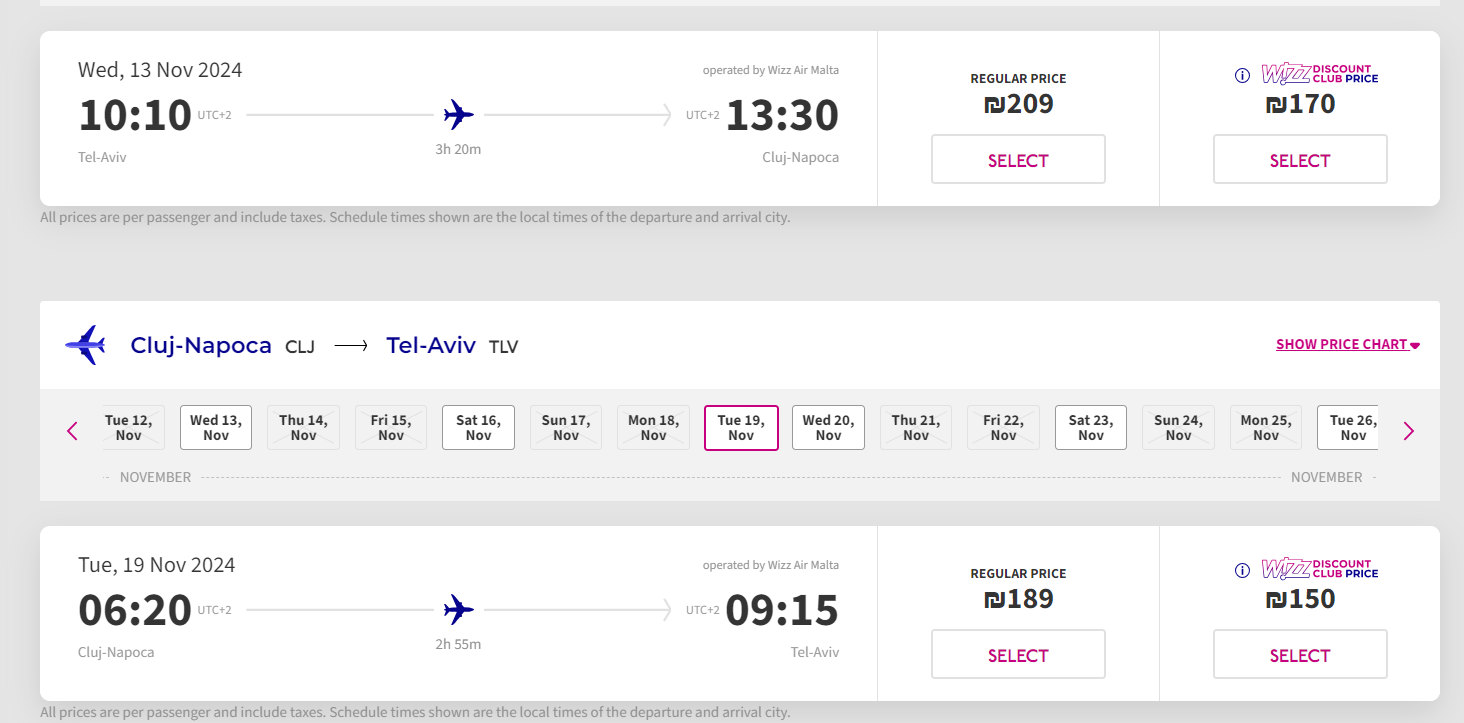Viewport: 1464px width, 723px height.
Task: Select the Sat 16, Nov date tab
Action: click(478, 428)
